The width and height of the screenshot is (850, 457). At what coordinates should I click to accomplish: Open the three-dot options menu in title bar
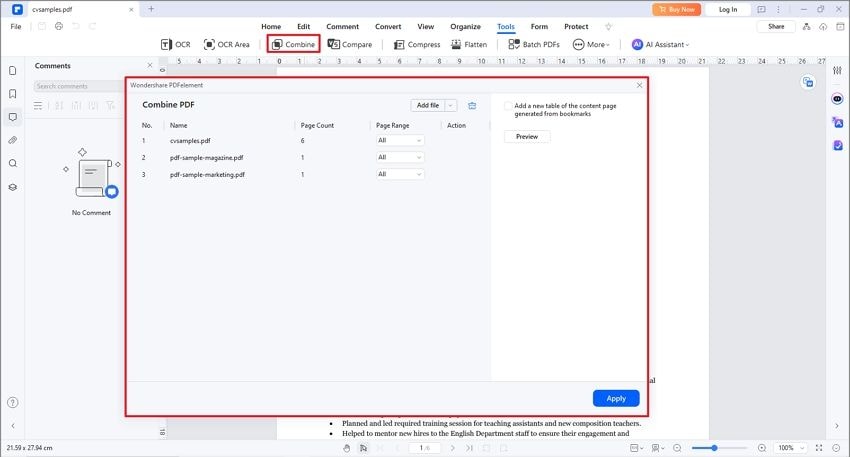pyautogui.click(x=778, y=9)
